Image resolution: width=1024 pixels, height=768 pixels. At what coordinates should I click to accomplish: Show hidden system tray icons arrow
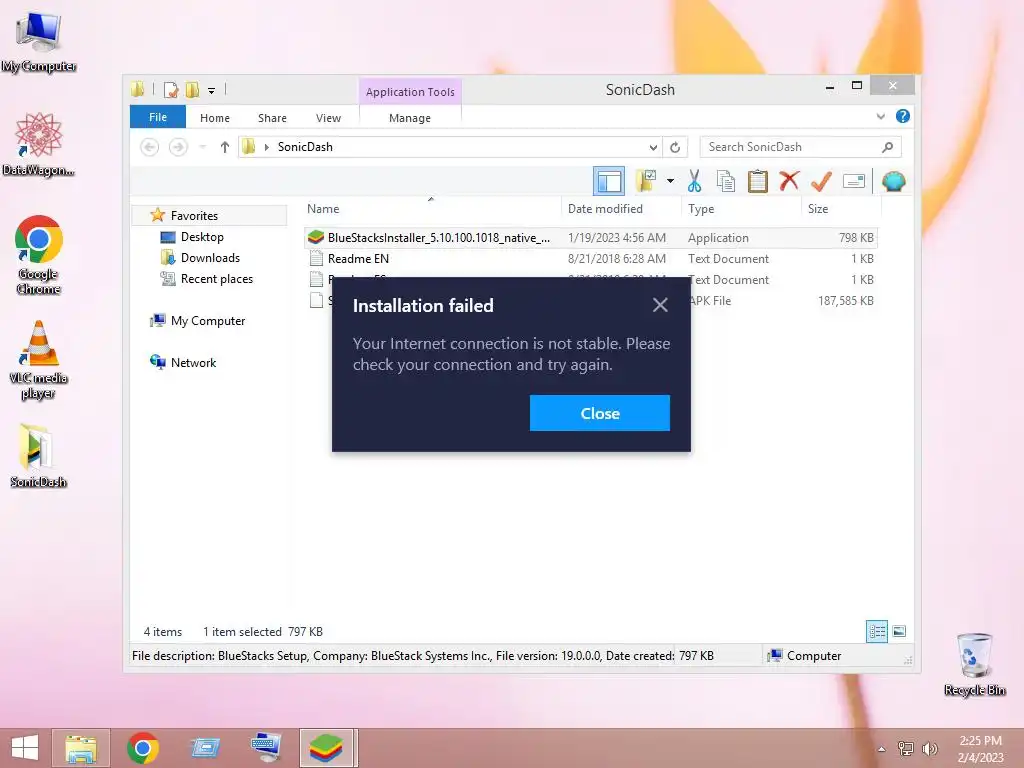coord(882,749)
